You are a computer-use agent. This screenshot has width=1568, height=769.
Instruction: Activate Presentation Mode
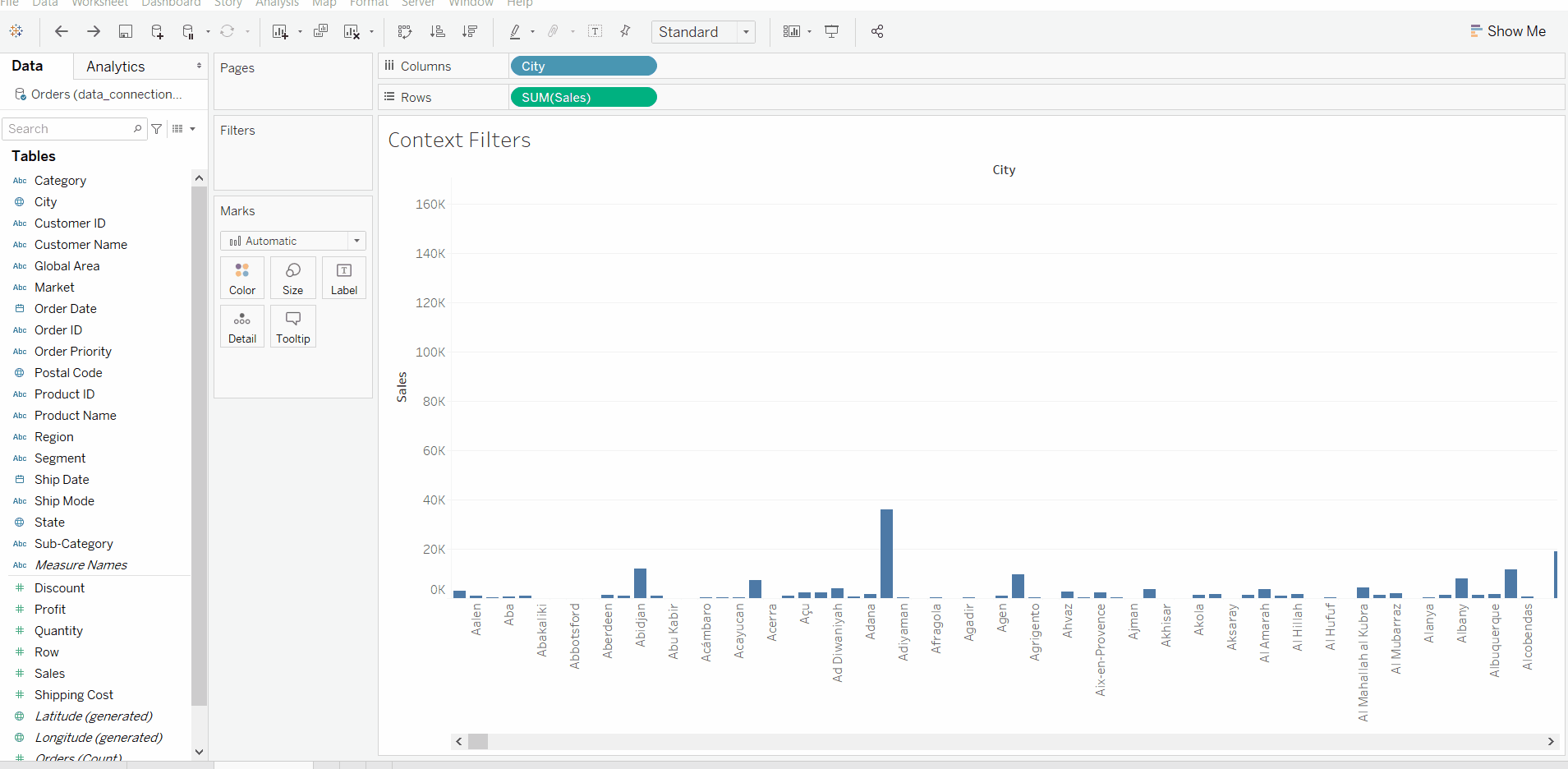tap(832, 31)
